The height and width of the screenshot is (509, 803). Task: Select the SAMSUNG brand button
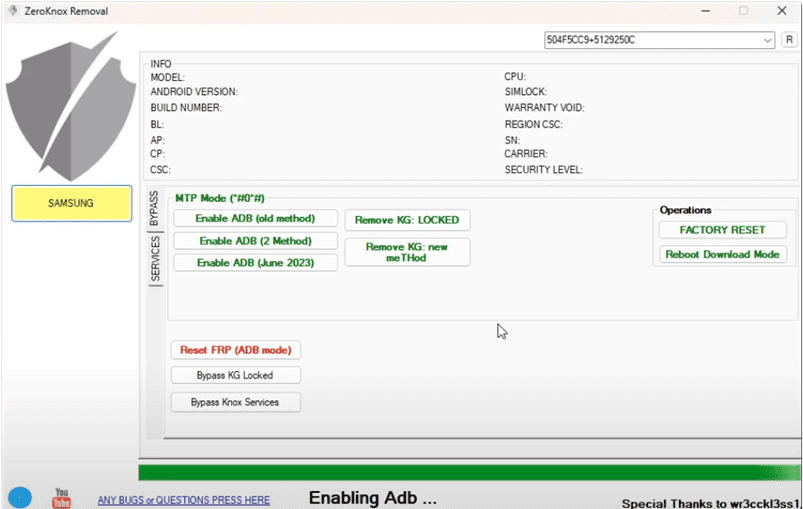(x=71, y=203)
